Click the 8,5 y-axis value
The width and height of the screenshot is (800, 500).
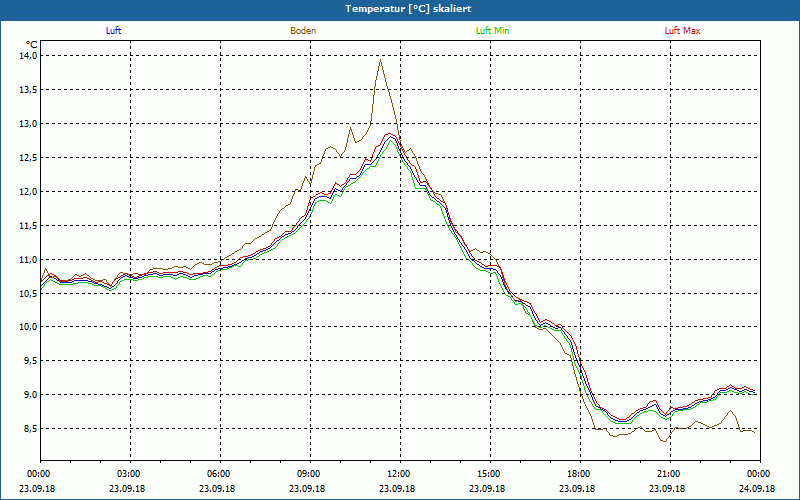(x=30, y=429)
